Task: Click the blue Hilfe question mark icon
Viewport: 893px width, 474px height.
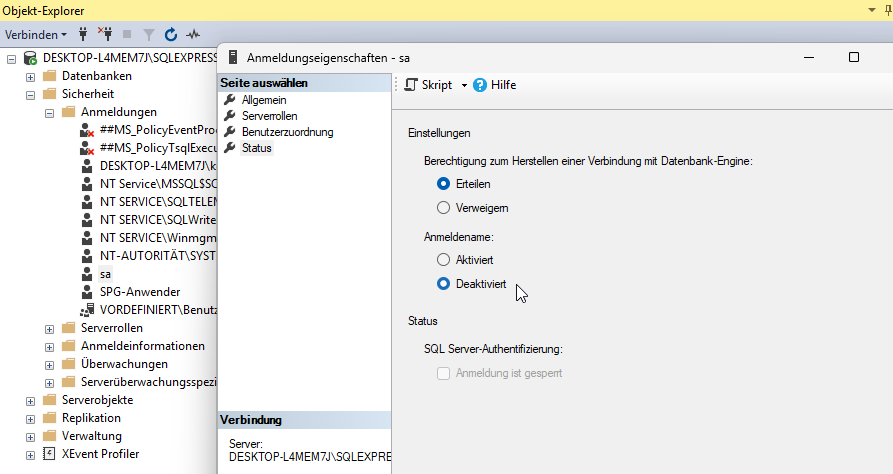Action: click(480, 85)
